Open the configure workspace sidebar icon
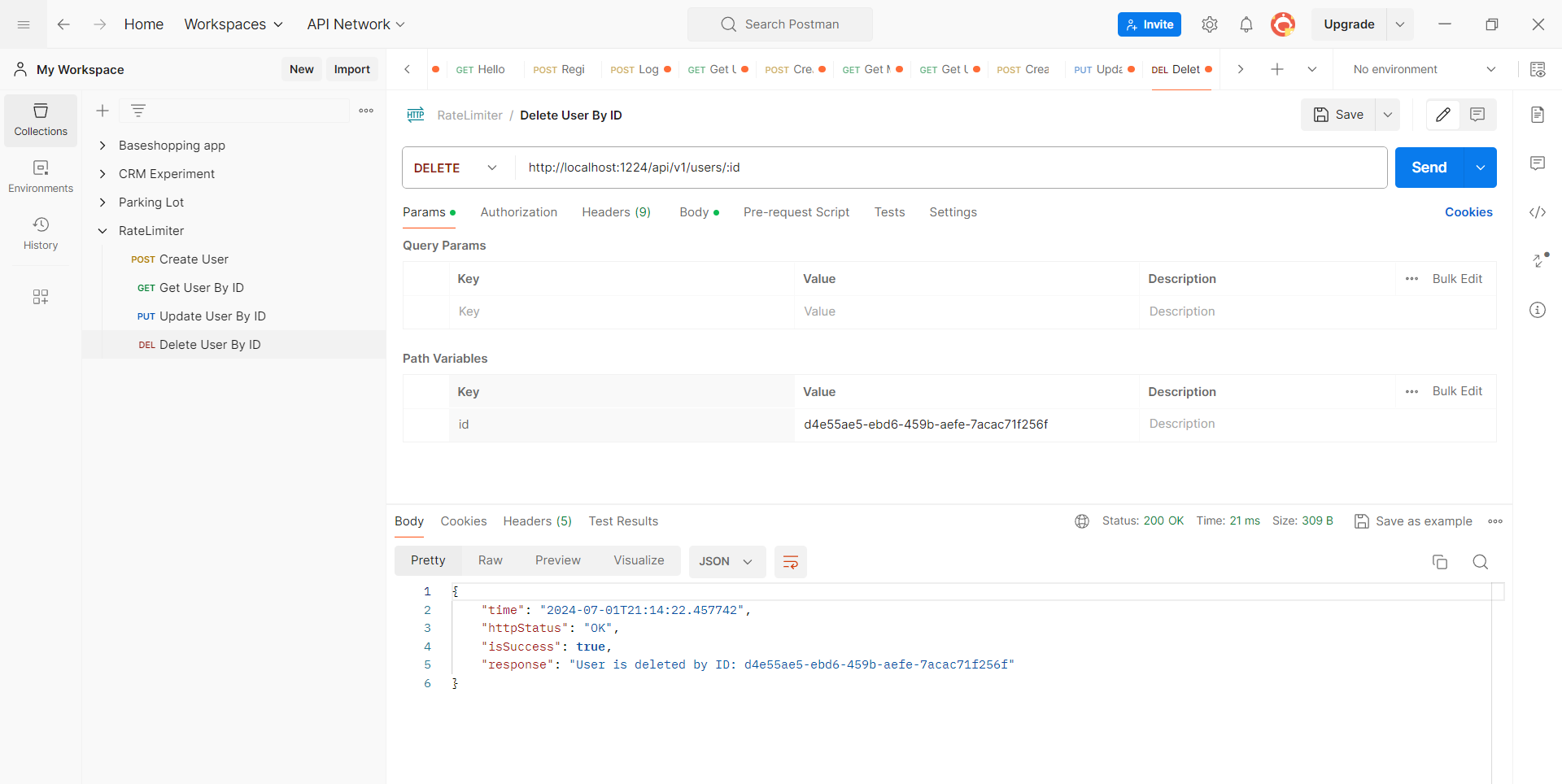This screenshot has height=784, width=1562. coord(41,297)
